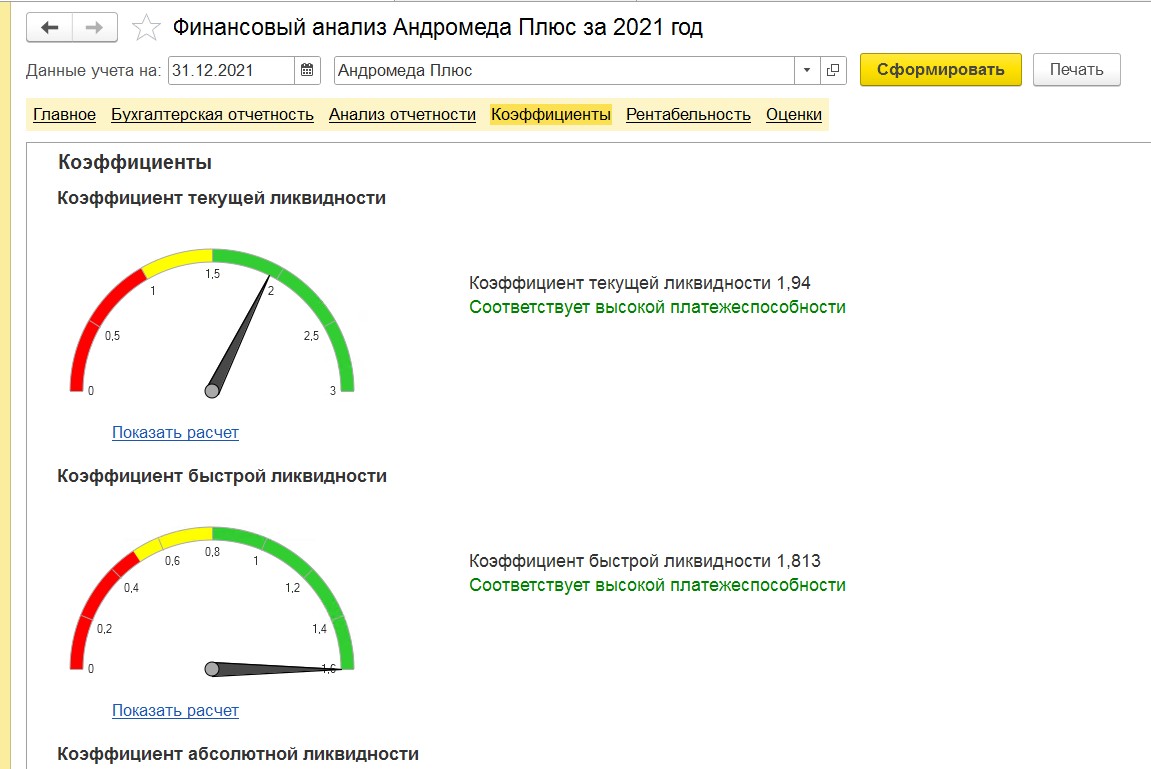This screenshot has width=1151, height=769.
Task: Click the 1,2 mark on quick liquidity gauge
Action: (x=292, y=588)
